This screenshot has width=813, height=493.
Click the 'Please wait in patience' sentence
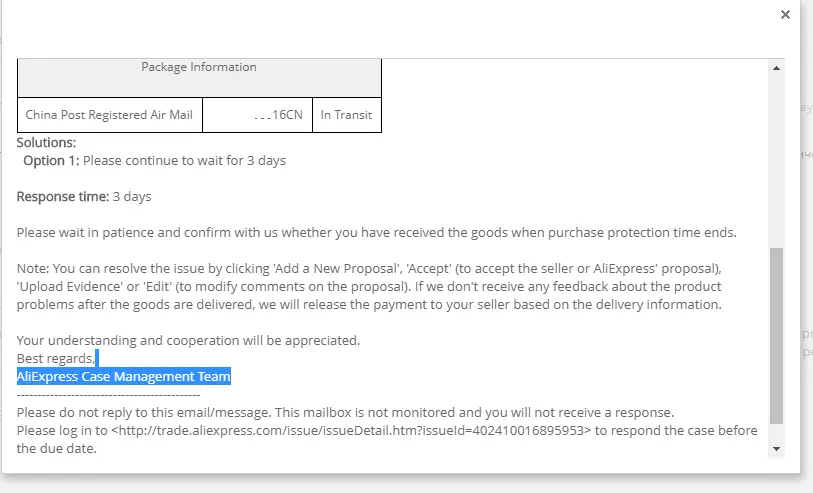(376, 232)
